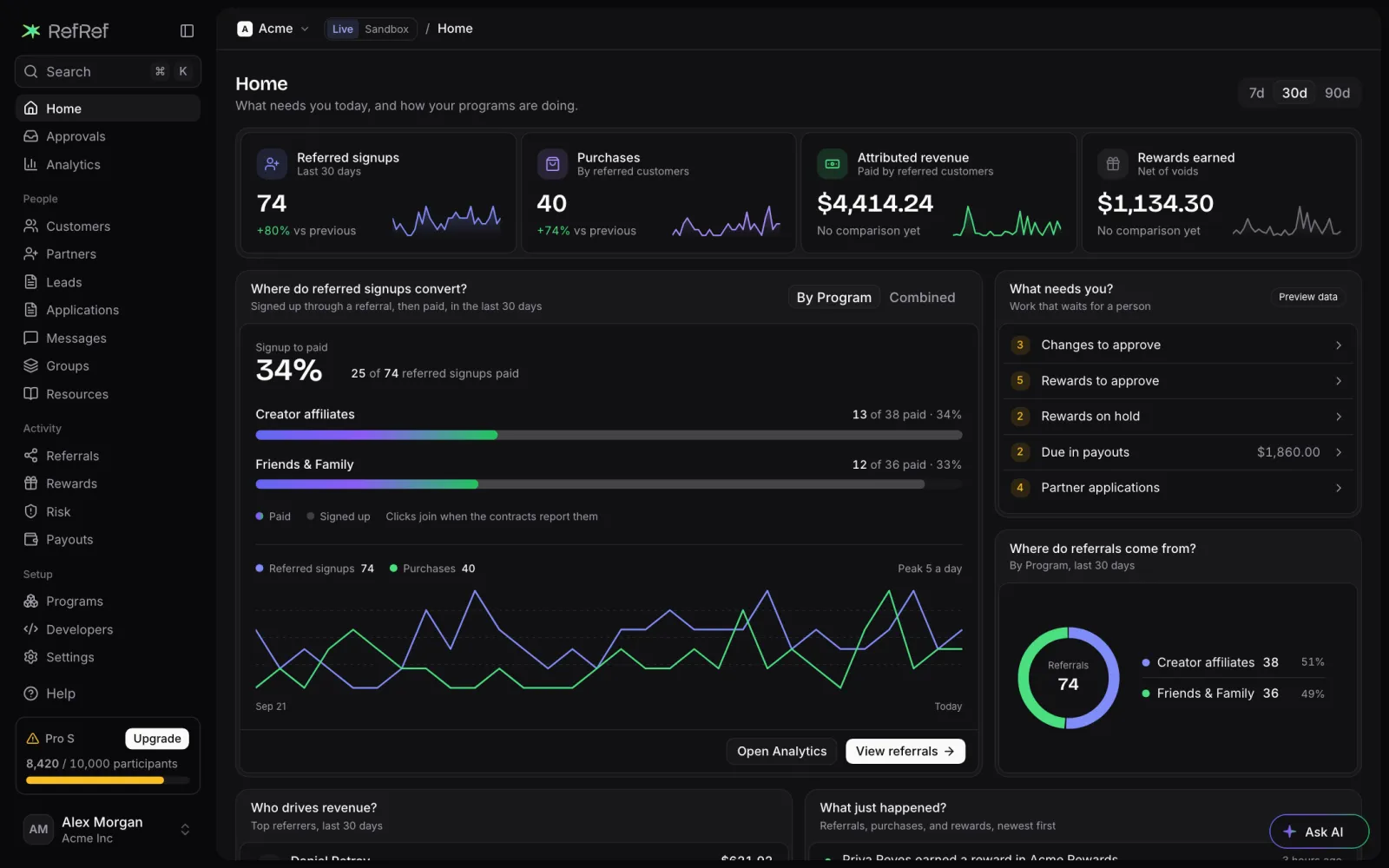Open the Acme workspace dropdown

pos(273,29)
